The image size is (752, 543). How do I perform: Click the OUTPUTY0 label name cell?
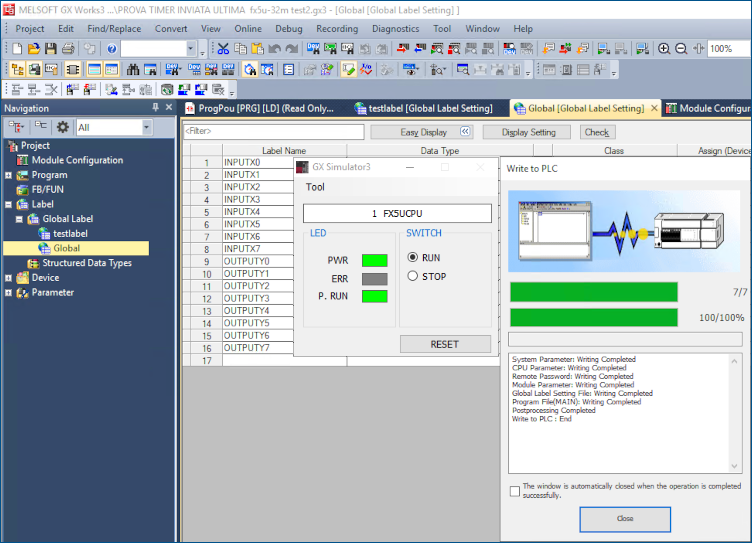coord(258,261)
